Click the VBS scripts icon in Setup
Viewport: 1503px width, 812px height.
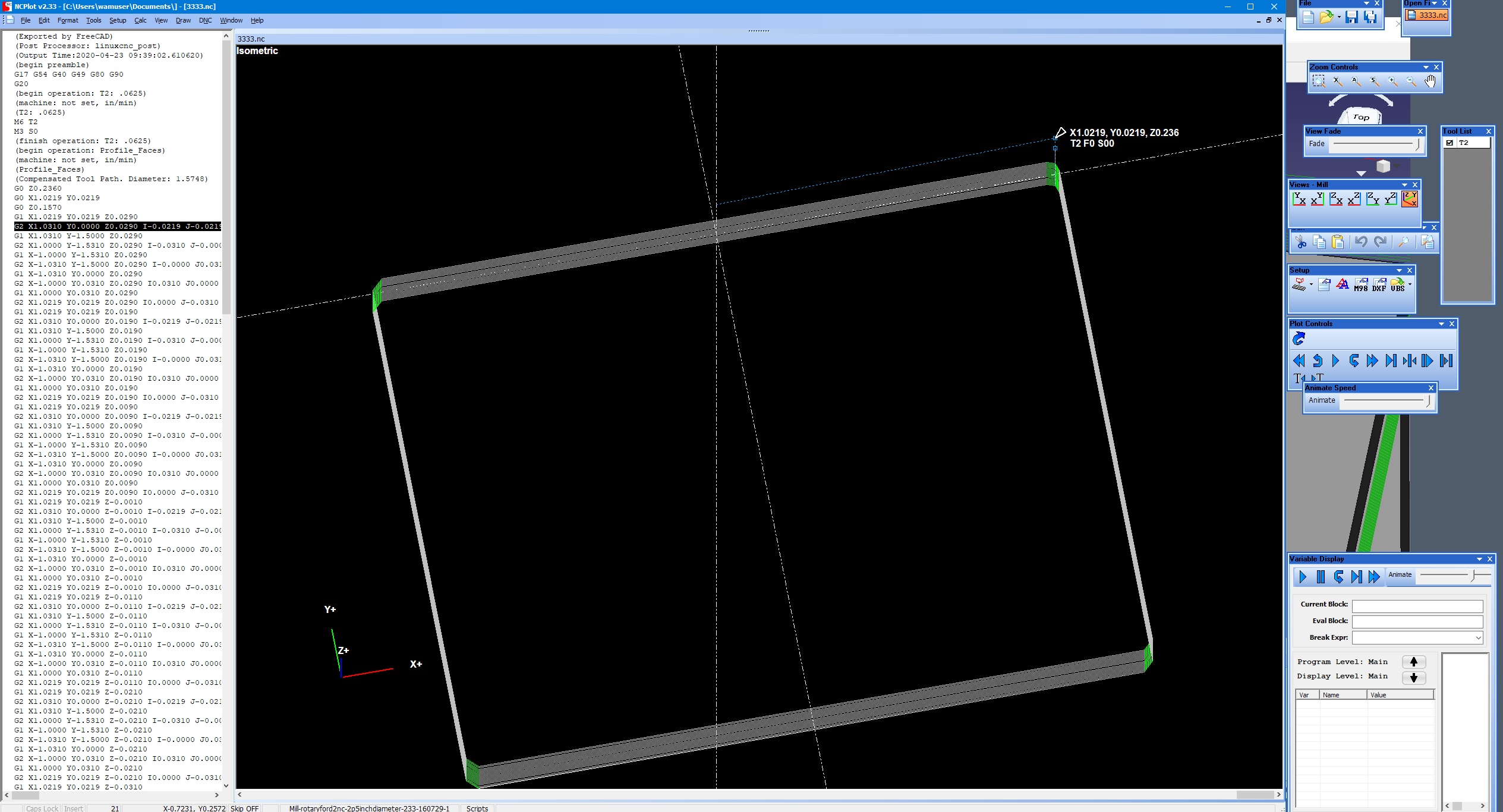point(1398,285)
